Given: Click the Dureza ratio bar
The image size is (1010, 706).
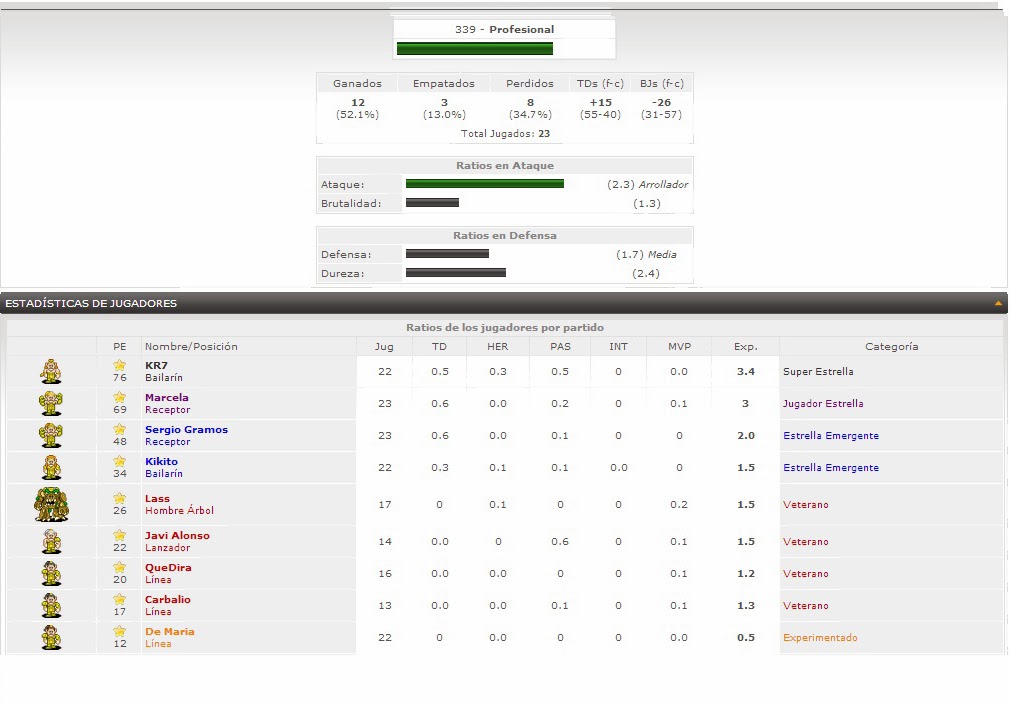Looking at the screenshot, I should (x=455, y=273).
